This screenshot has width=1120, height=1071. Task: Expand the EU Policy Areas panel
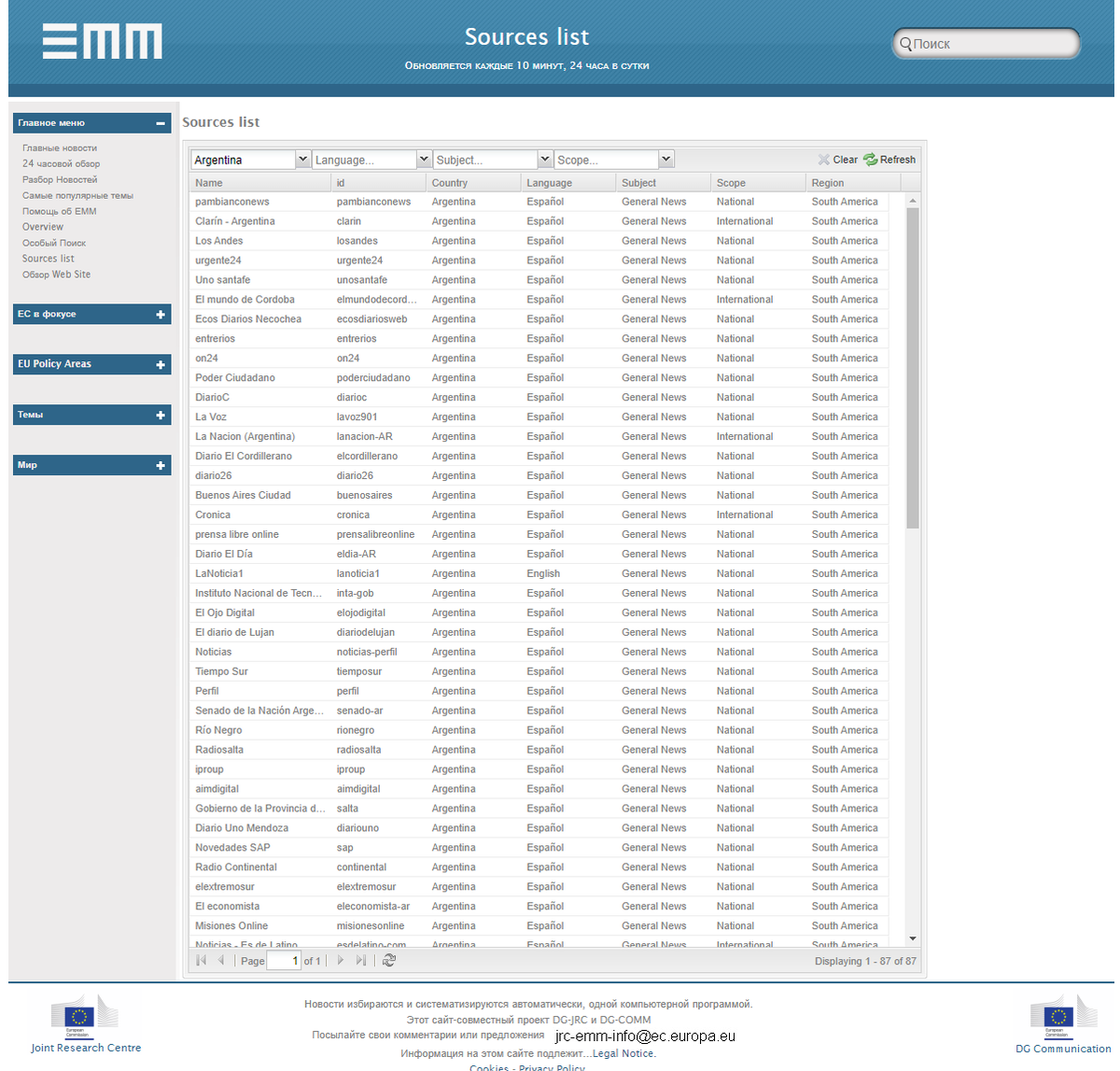click(x=161, y=365)
